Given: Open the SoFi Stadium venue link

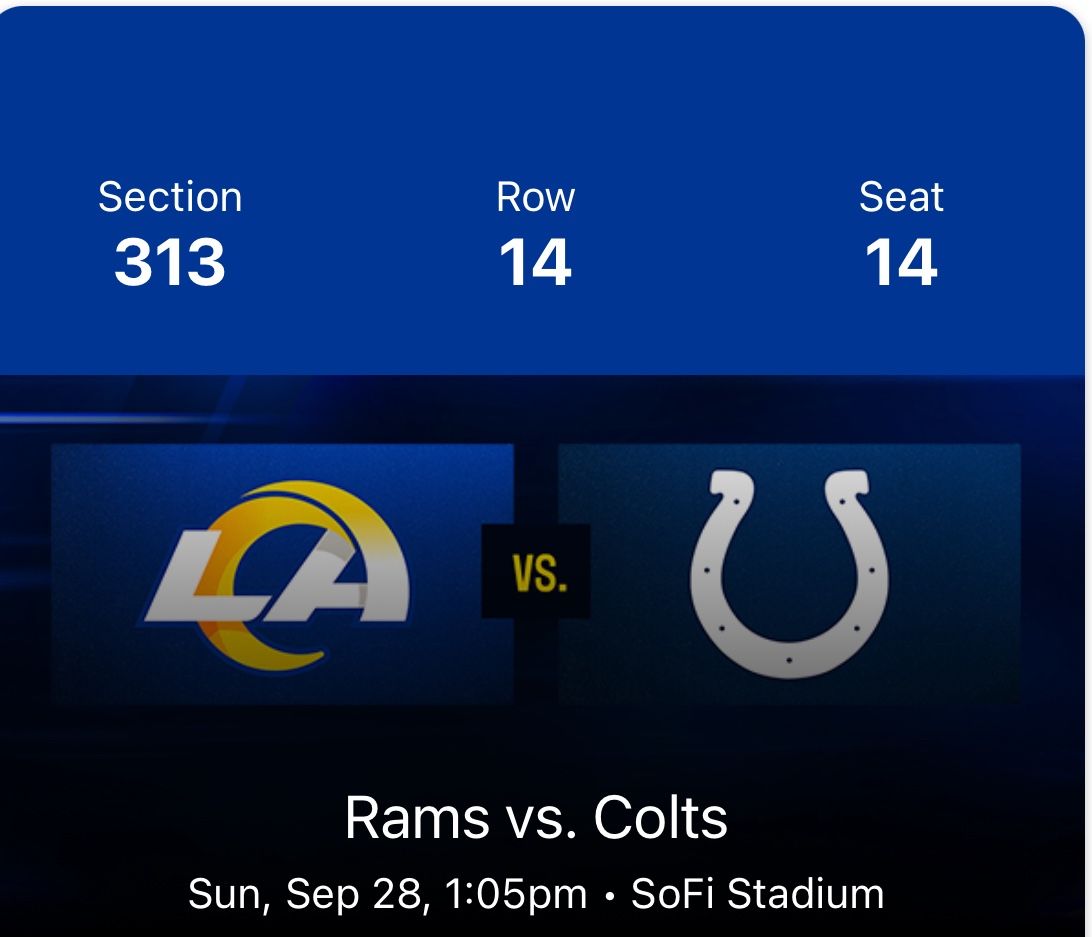Looking at the screenshot, I should (757, 893).
